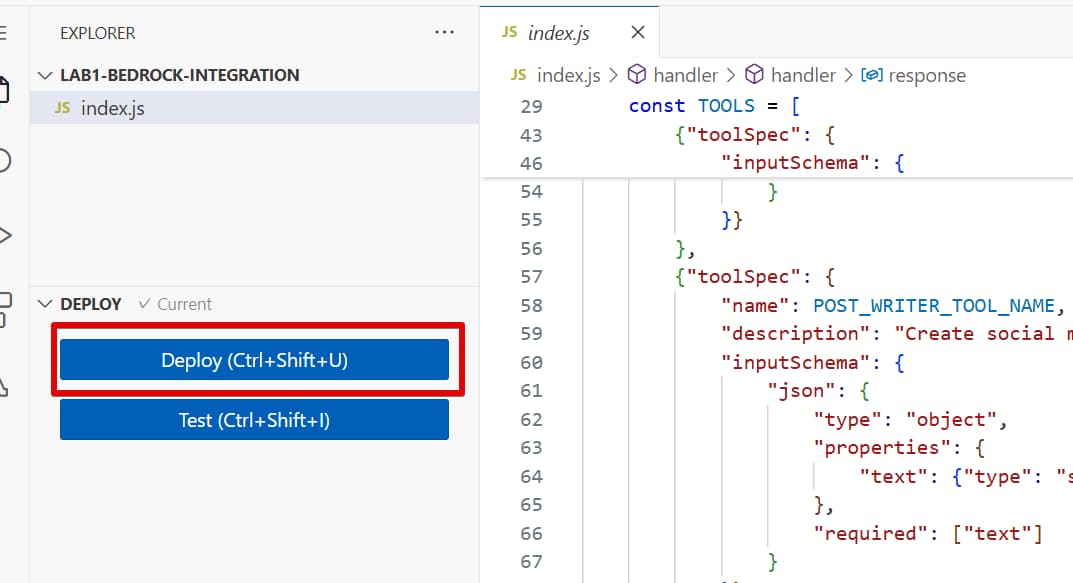This screenshot has width=1073, height=583.
Task: Collapse the LAB1-BEDROCK-INTEGRATION folder
Action: (45, 75)
